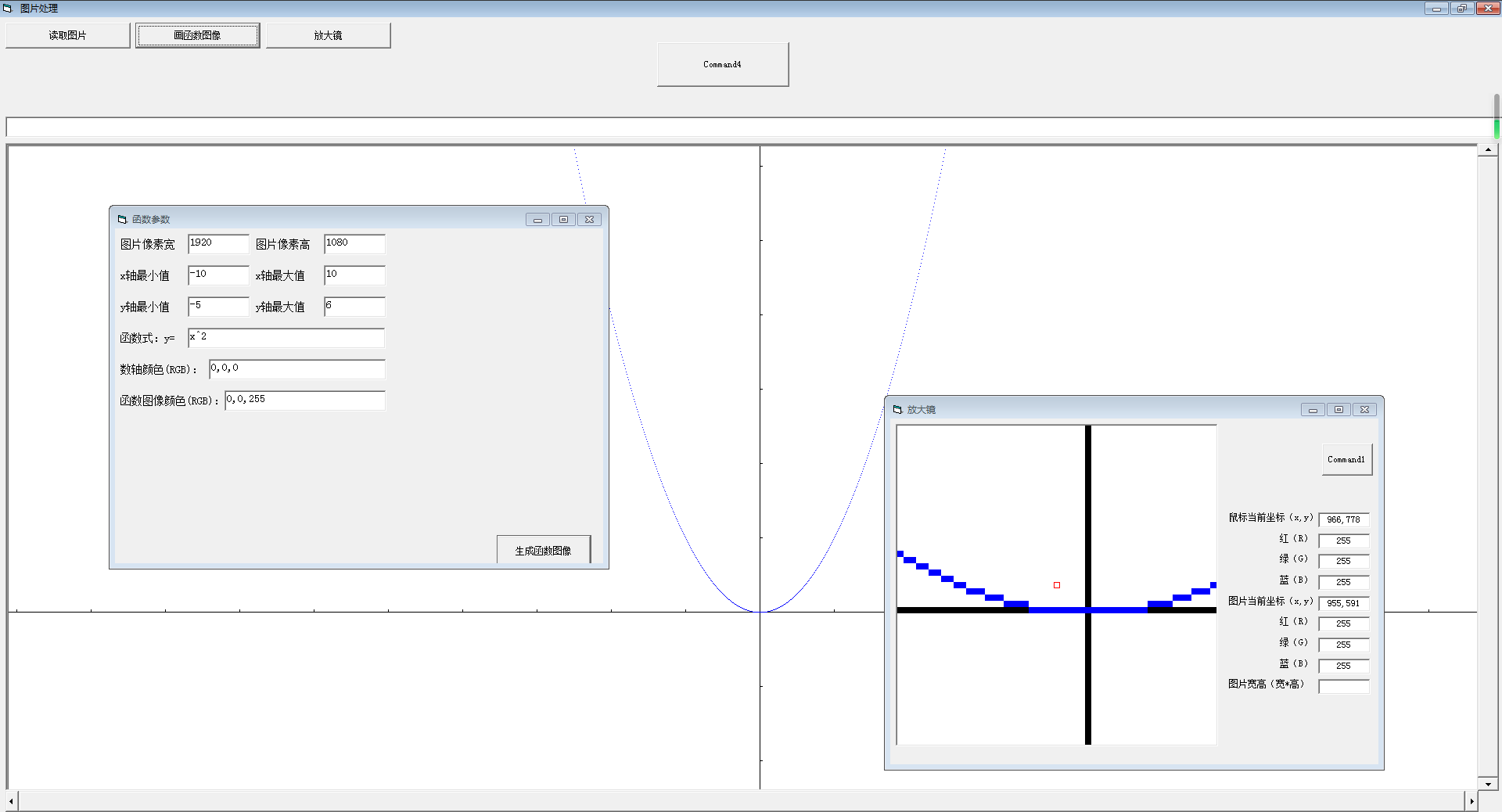Click the 函数图像颜色(RGB) field showing 0,0,255

point(305,400)
